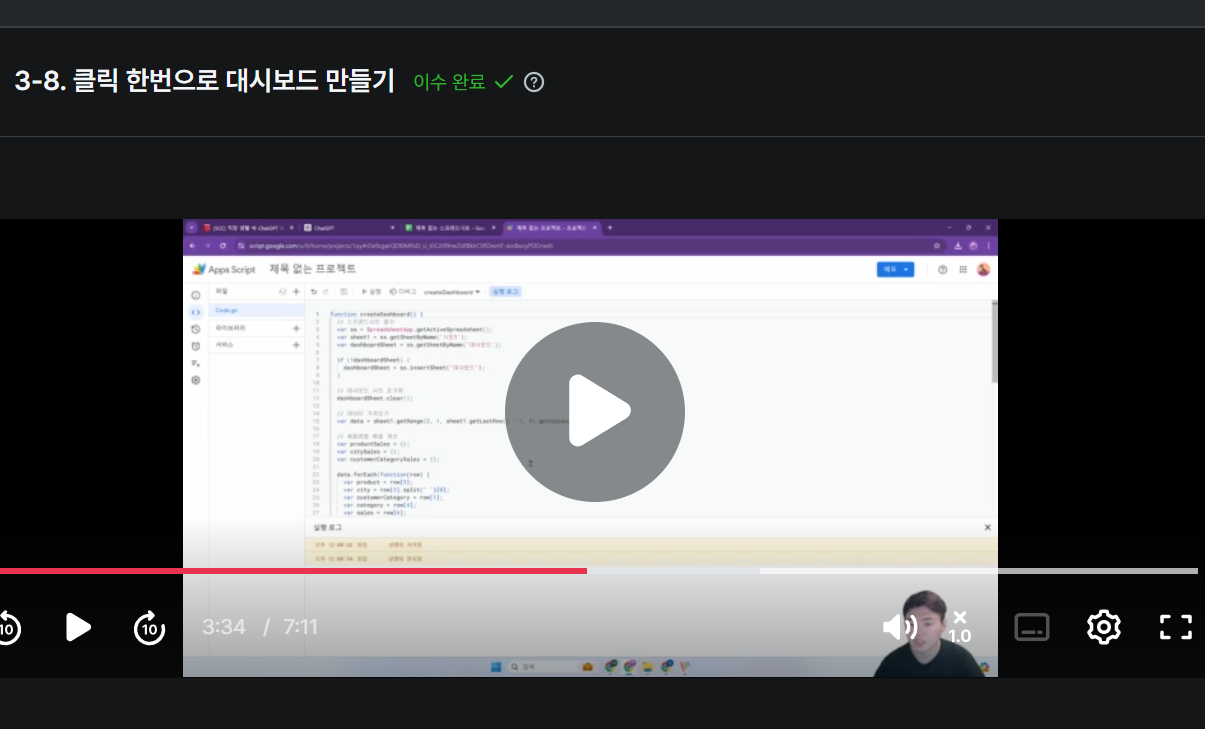Select the 제목 없는 프로젝트 browser tab

551,228
